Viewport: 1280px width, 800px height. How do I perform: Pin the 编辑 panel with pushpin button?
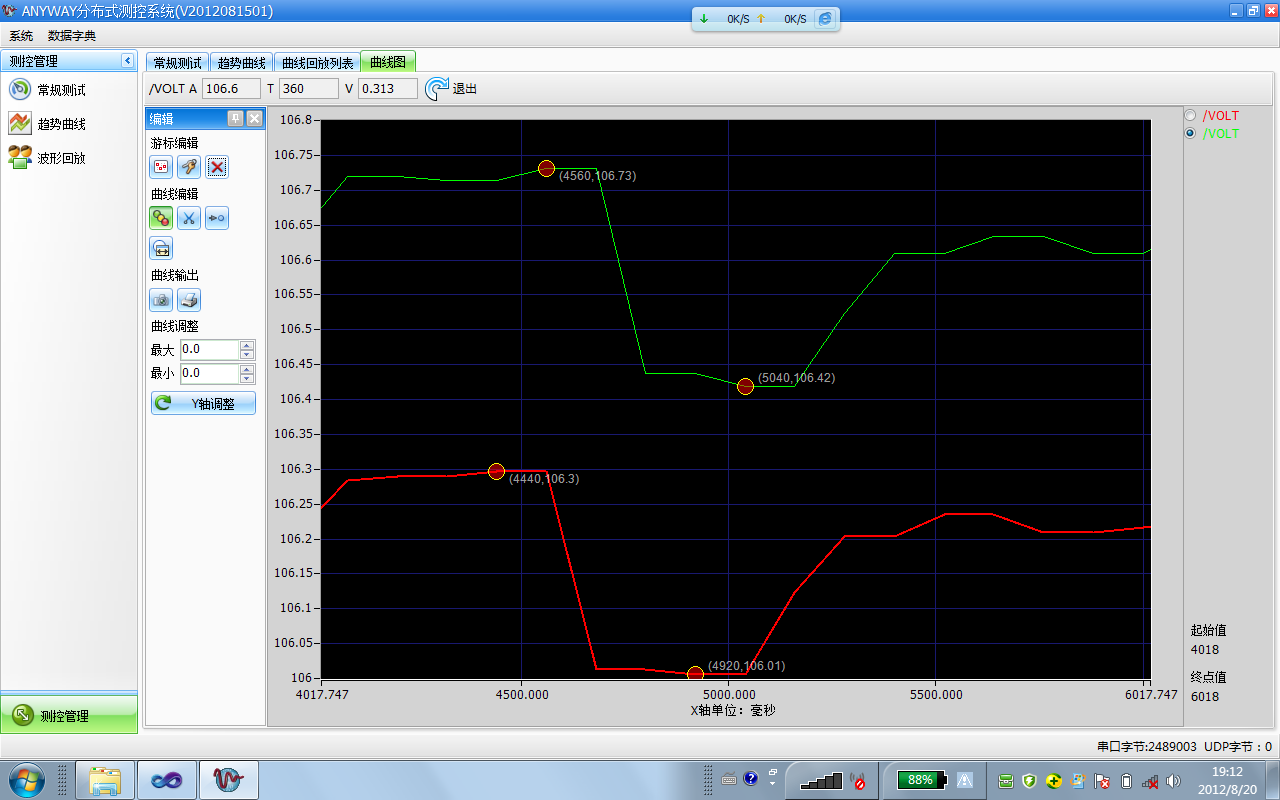236,118
